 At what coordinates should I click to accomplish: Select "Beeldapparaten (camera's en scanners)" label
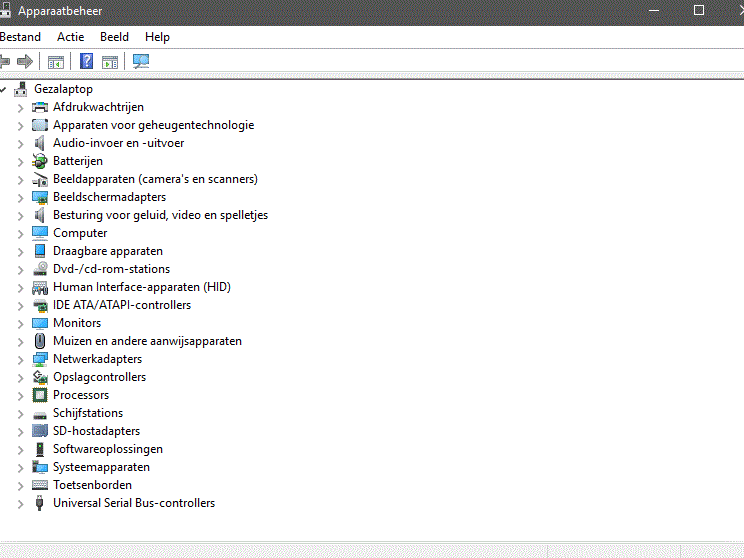click(156, 179)
